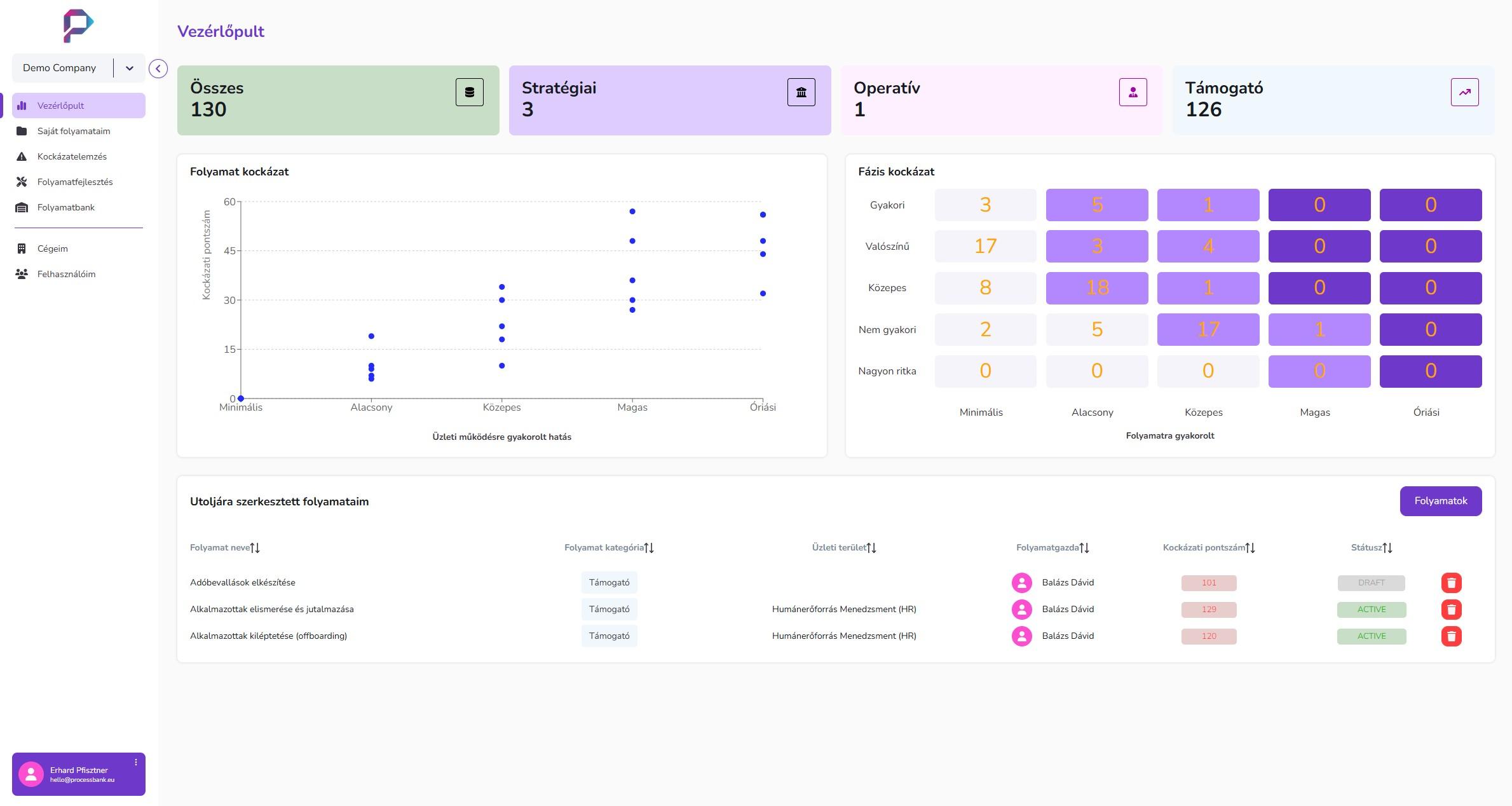
Task: Sort table by Folyamat neve column
Action: [x=255, y=548]
